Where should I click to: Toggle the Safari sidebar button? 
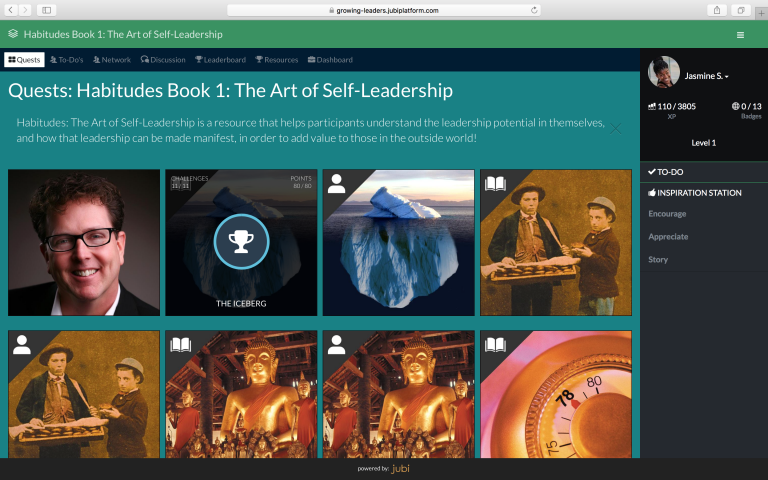(47, 10)
